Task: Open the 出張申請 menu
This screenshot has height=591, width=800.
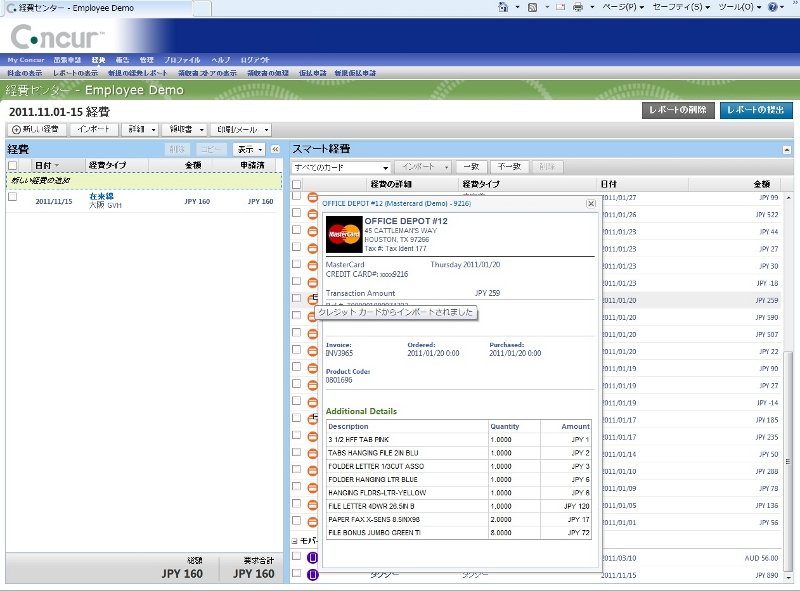Action: coord(67,60)
